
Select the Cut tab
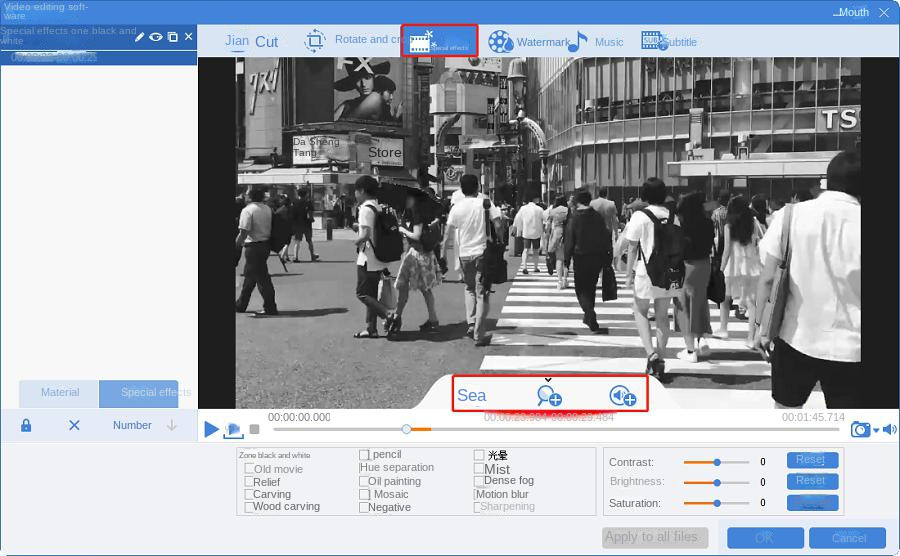click(266, 42)
